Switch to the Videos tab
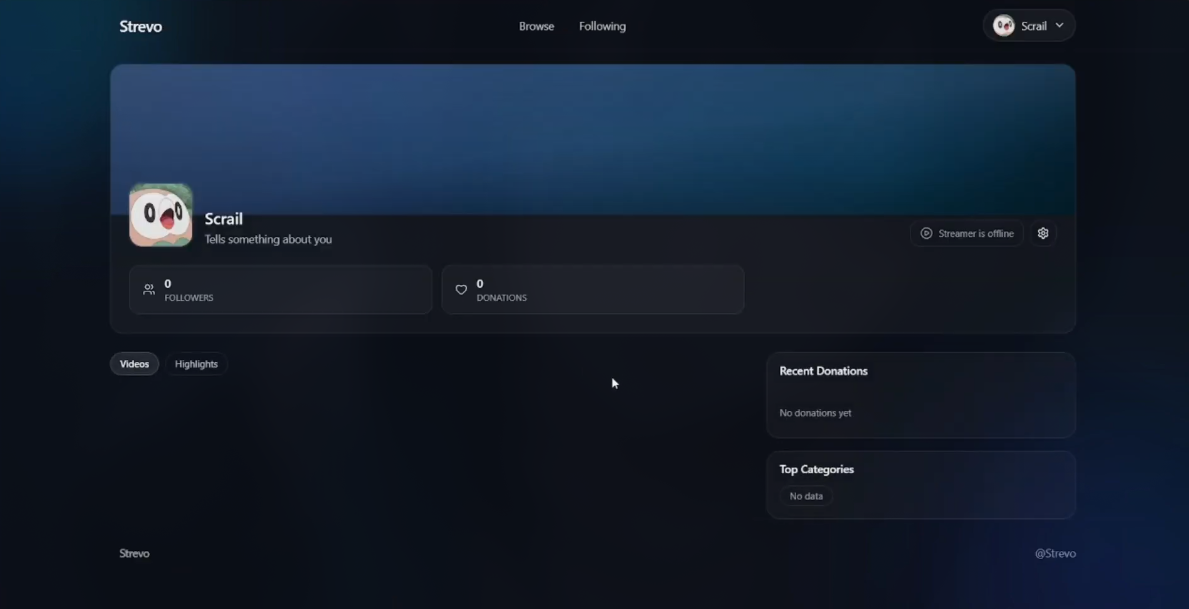Viewport: 1189px width, 609px height. pos(134,364)
